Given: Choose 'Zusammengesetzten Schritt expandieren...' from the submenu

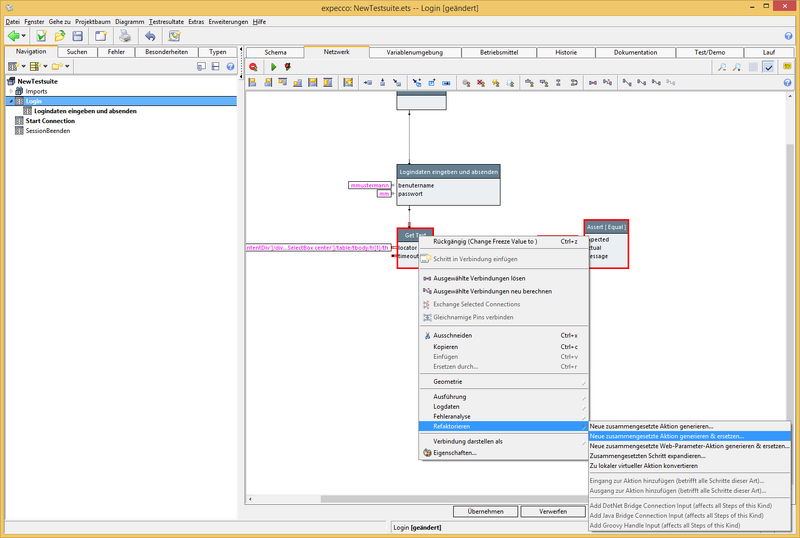Looking at the screenshot, I should (647, 455).
